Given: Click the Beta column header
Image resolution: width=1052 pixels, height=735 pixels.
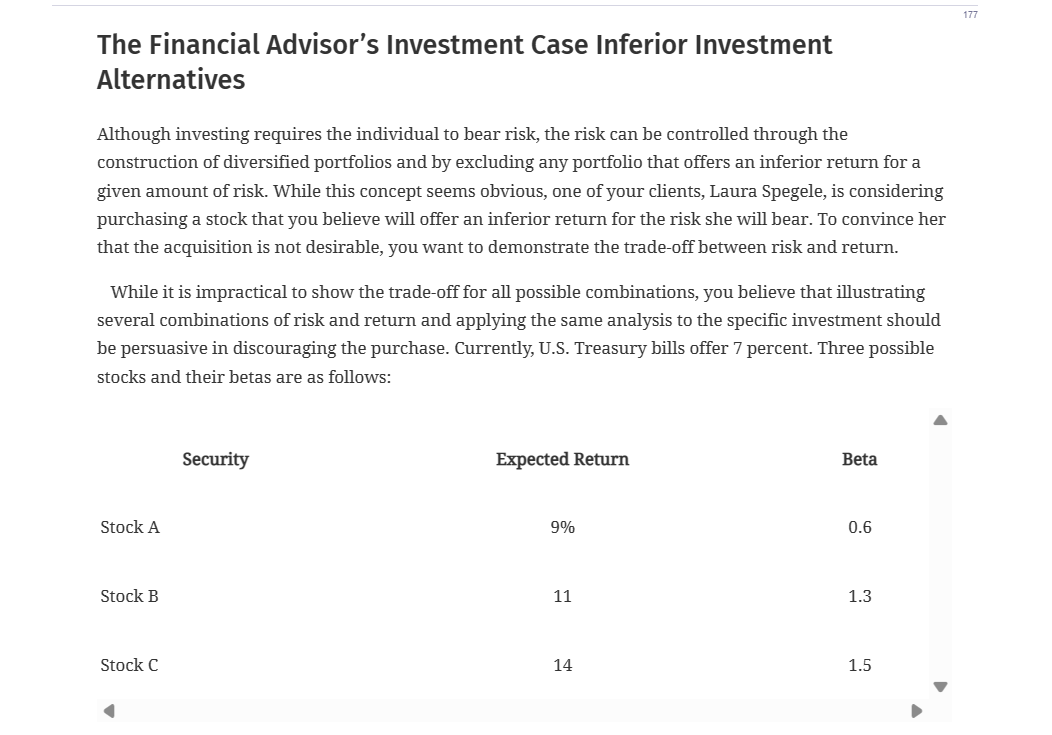Looking at the screenshot, I should point(859,459).
